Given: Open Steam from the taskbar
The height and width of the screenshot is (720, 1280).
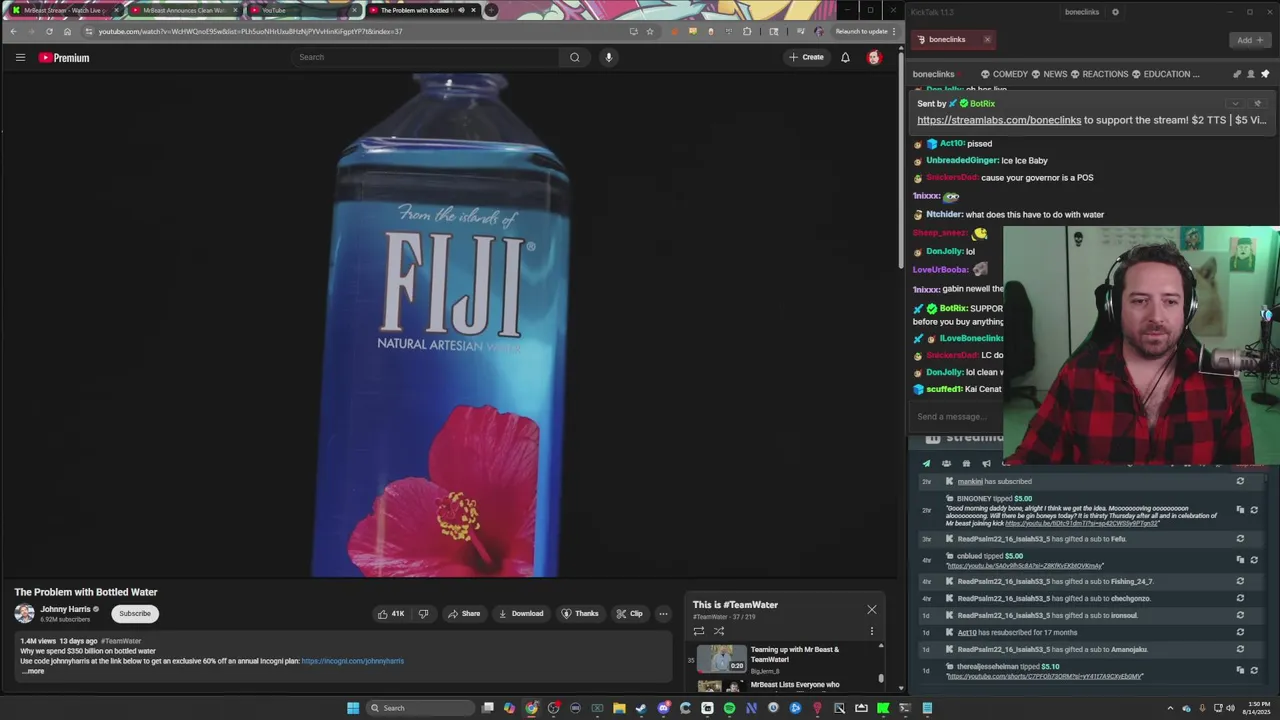Looking at the screenshot, I should [641, 708].
